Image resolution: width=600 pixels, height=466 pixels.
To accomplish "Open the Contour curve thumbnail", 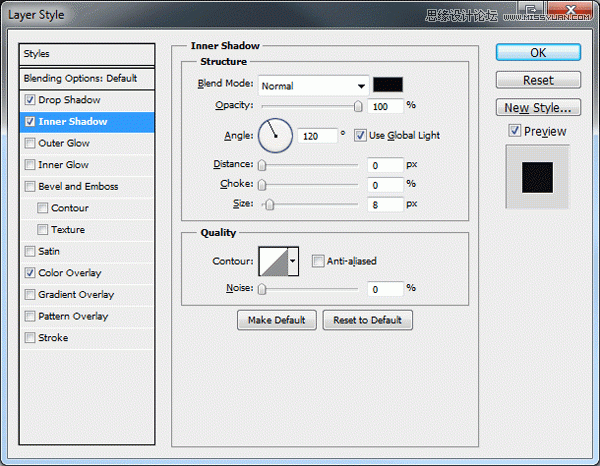I will pos(272,262).
